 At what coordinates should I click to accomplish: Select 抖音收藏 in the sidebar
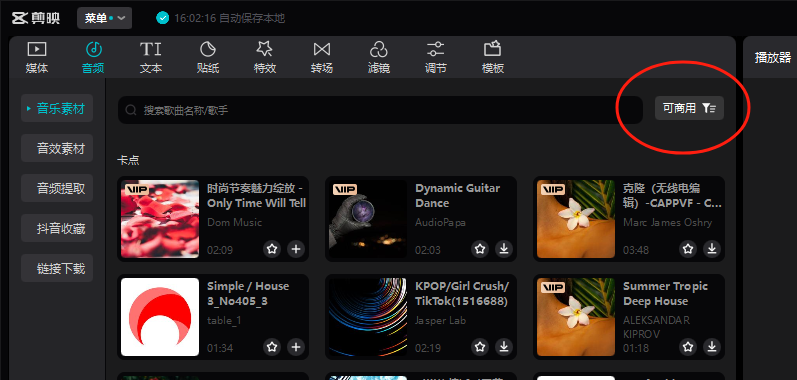tap(57, 229)
